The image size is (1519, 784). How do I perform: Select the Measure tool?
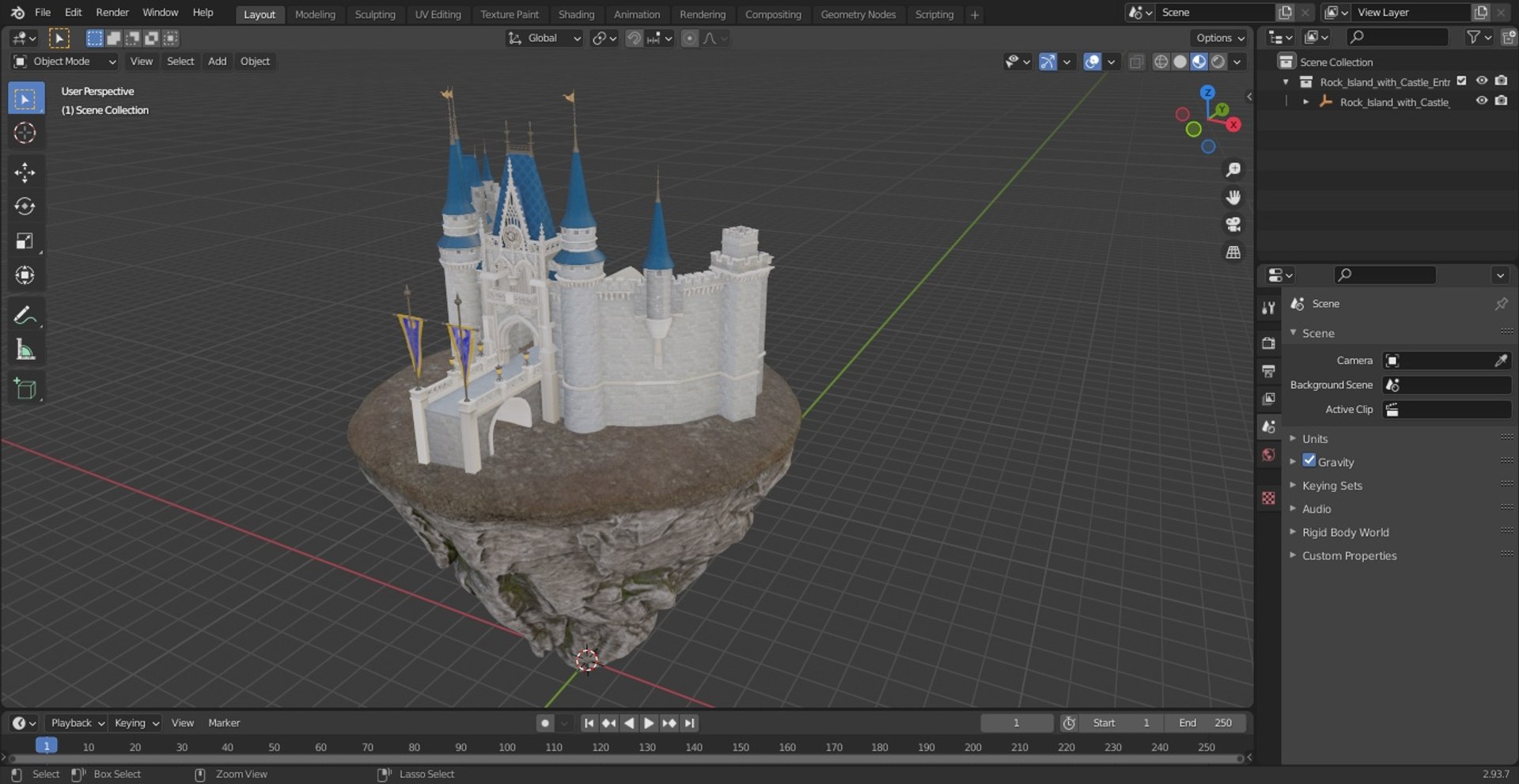click(25, 349)
